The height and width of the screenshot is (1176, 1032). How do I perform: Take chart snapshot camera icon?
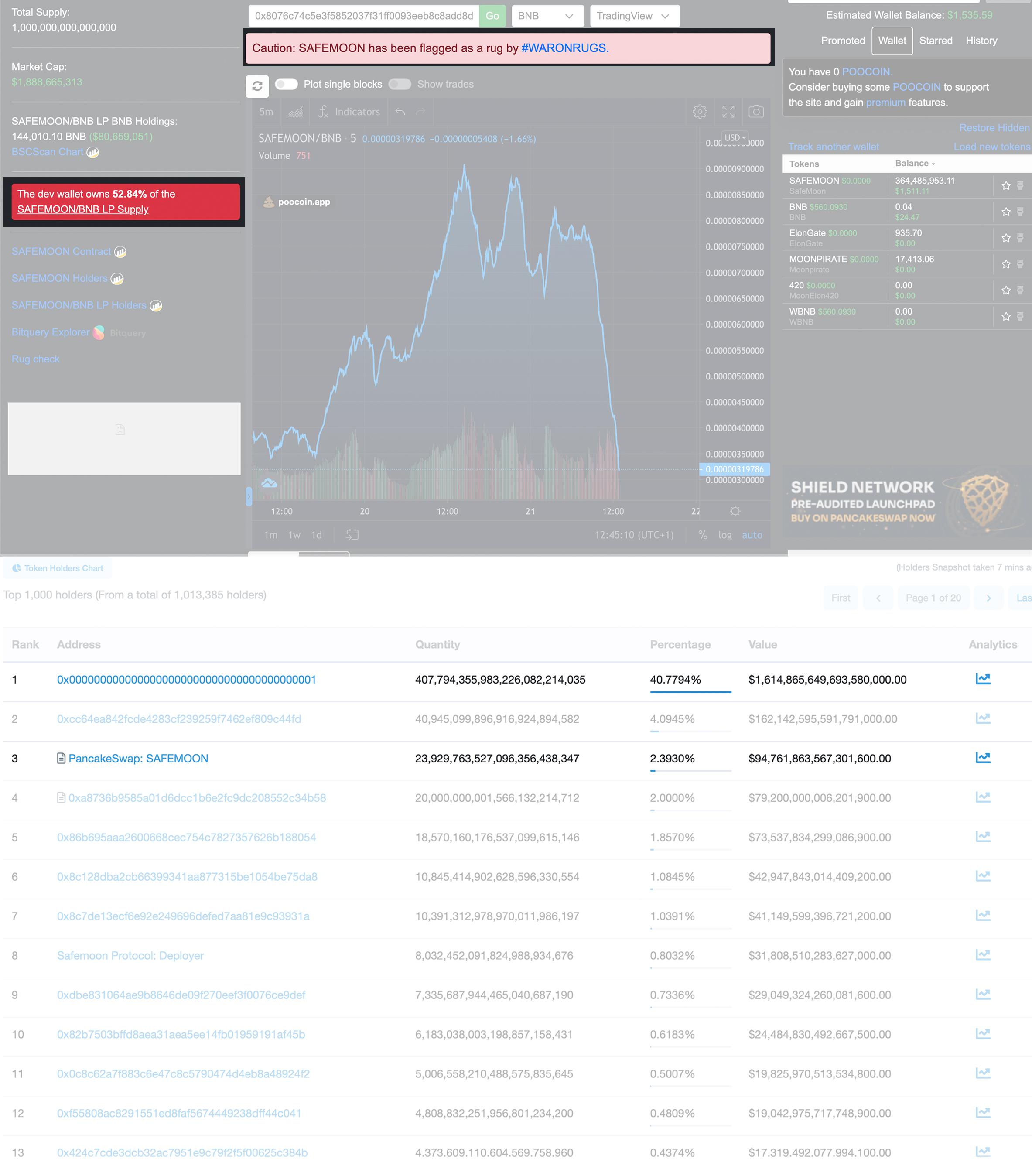tap(756, 112)
